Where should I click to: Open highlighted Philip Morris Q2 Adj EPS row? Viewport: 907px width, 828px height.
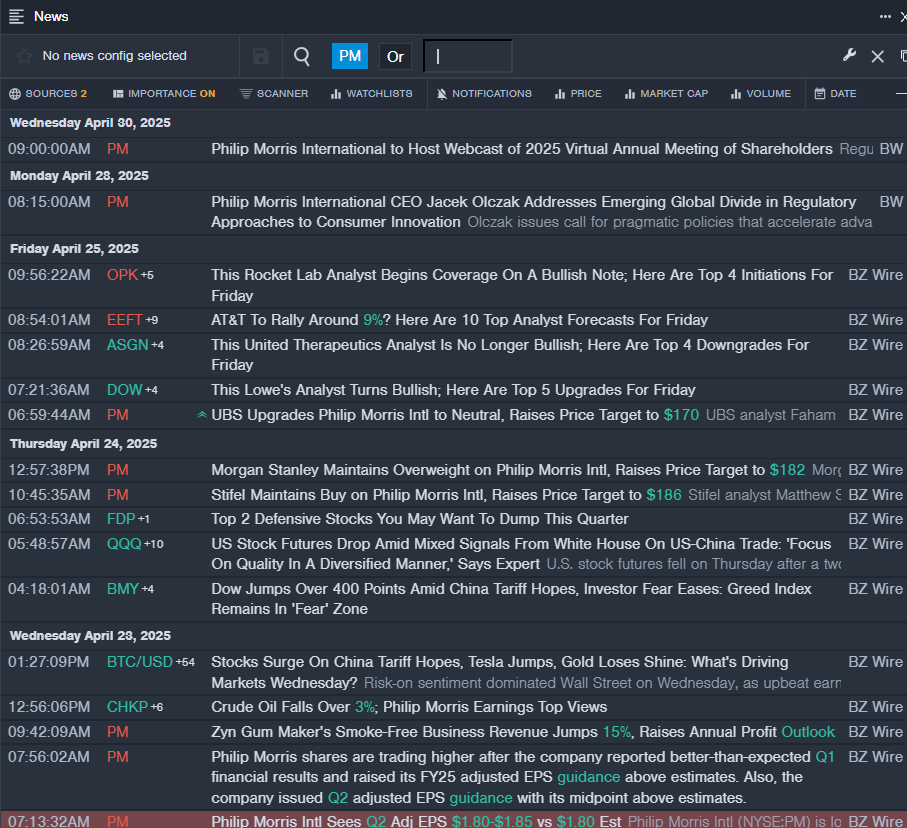click(x=454, y=820)
